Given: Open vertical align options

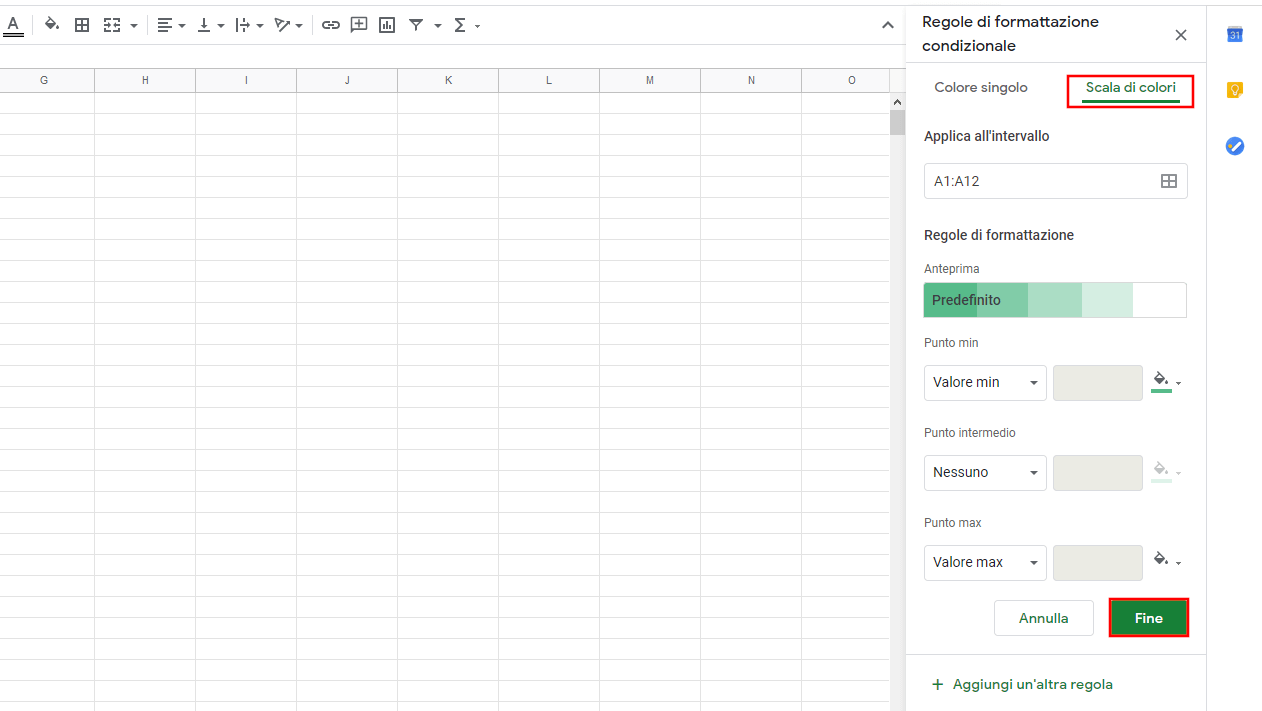Looking at the screenshot, I should (210, 25).
